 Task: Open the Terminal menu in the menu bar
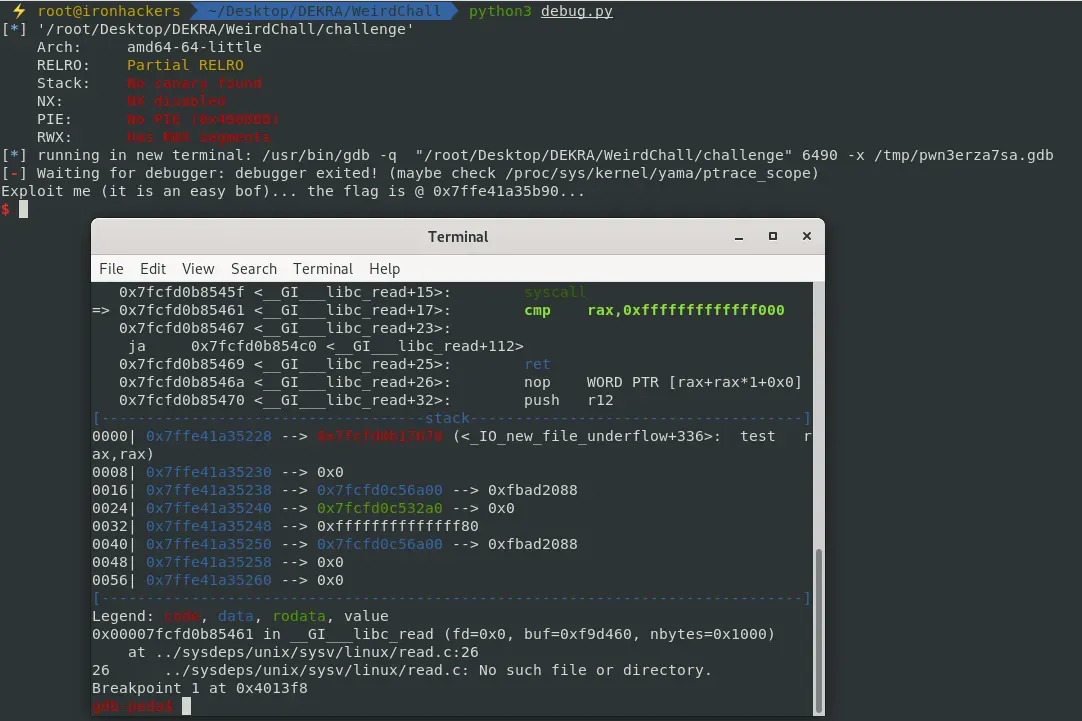(x=323, y=269)
